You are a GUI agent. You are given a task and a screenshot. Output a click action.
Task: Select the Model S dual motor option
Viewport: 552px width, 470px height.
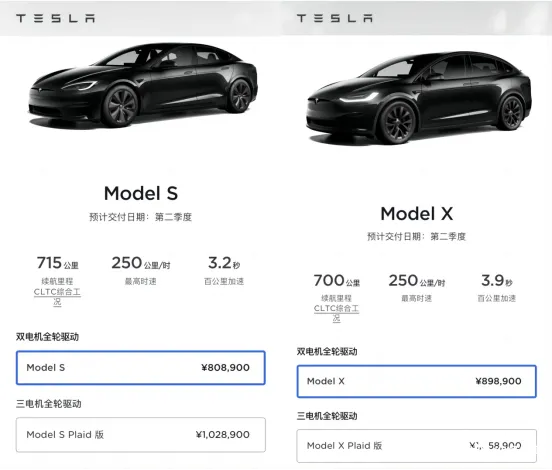140,368
